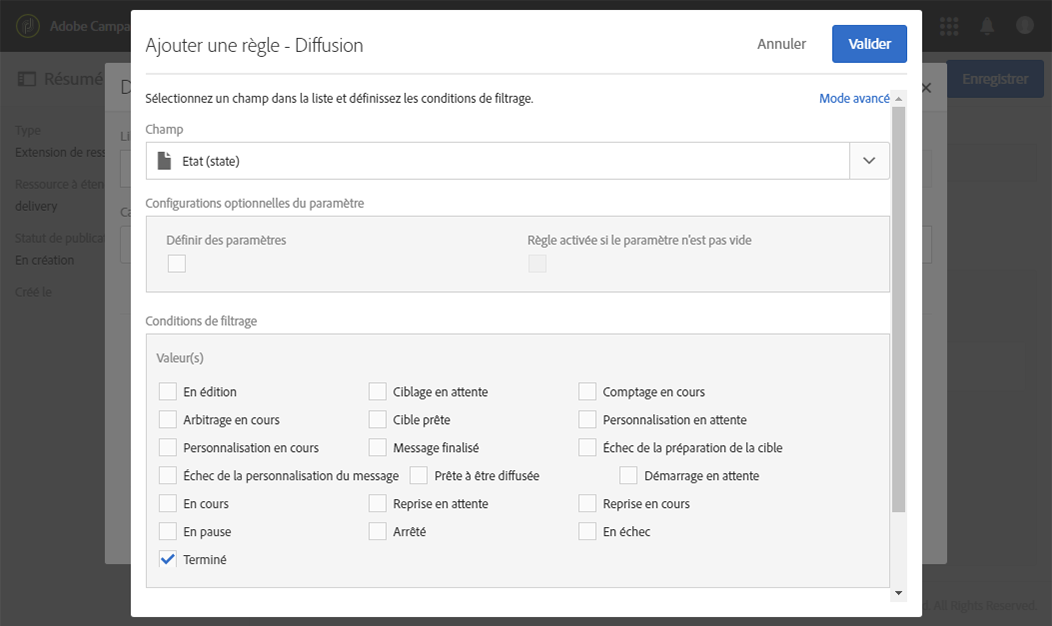Click the Adobe Campaign logo icon
The image size is (1052, 626).
tap(30, 25)
